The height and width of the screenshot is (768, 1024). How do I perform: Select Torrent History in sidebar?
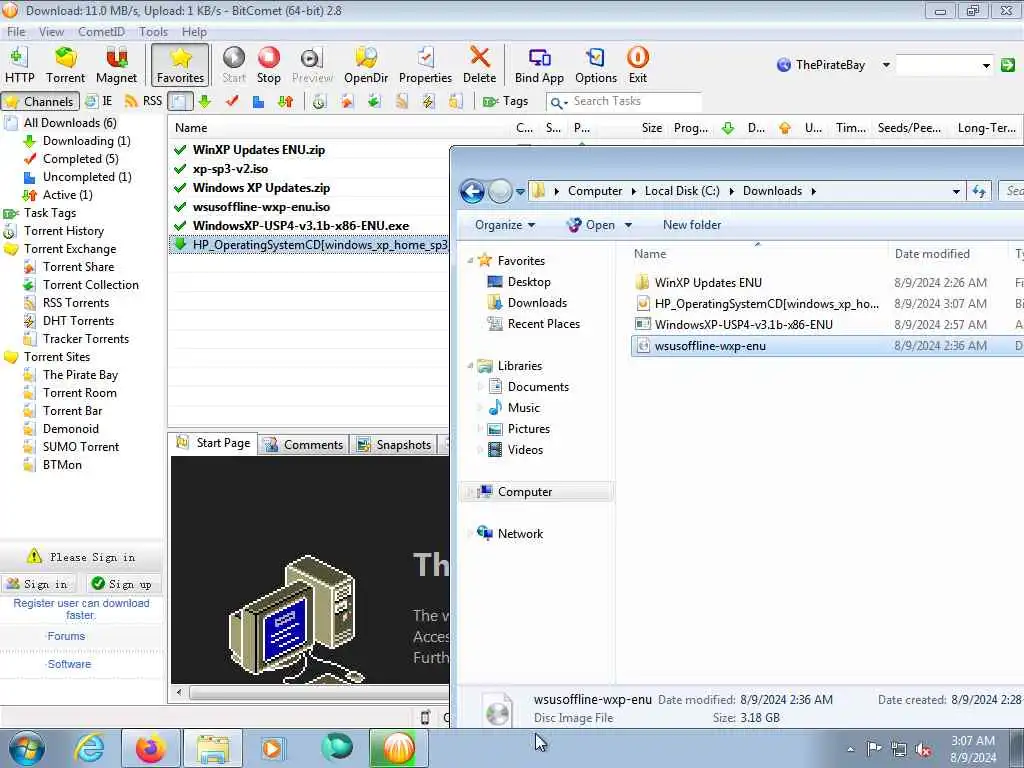(63, 231)
